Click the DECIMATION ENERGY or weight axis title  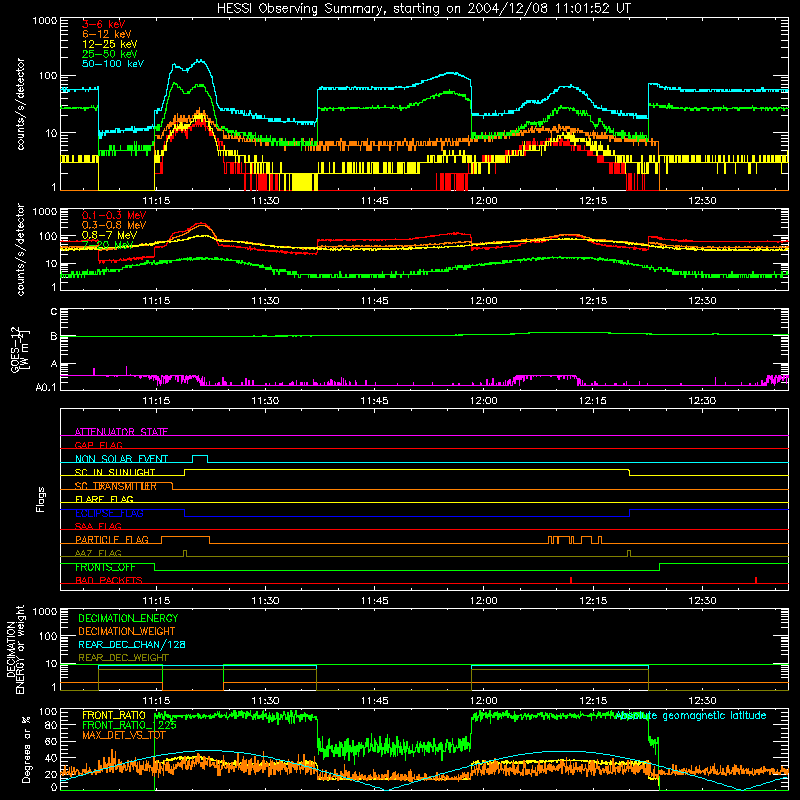click(15, 649)
